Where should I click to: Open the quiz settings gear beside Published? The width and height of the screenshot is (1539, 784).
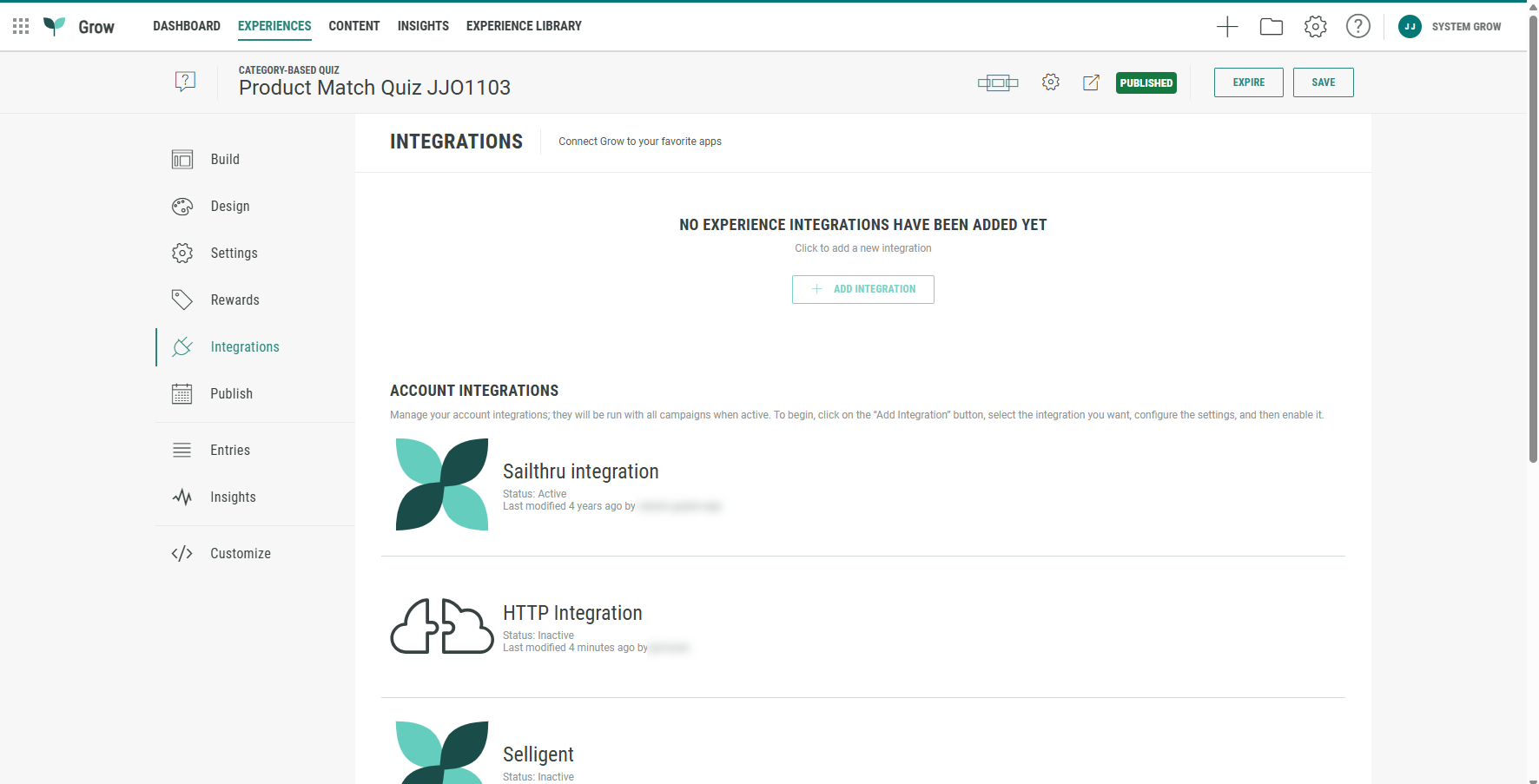tap(1050, 82)
